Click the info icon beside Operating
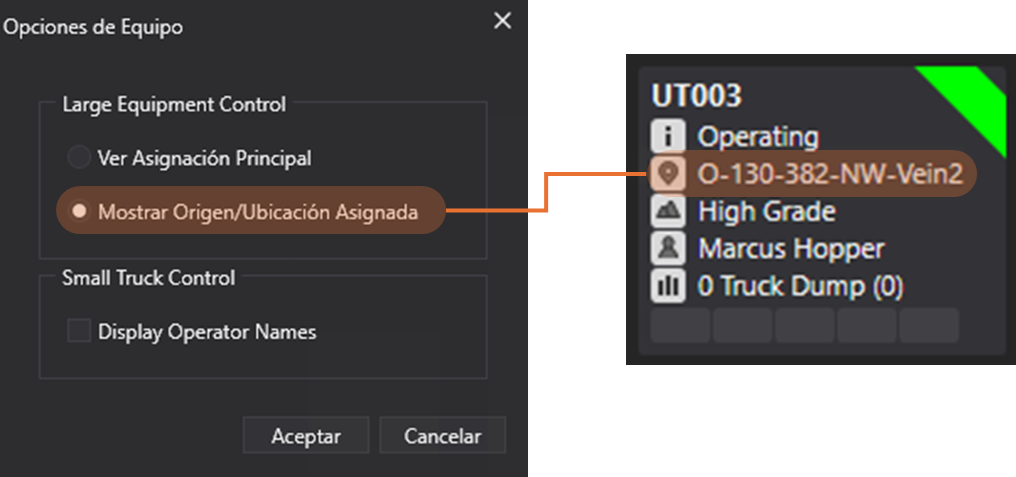1016x477 pixels. point(667,136)
